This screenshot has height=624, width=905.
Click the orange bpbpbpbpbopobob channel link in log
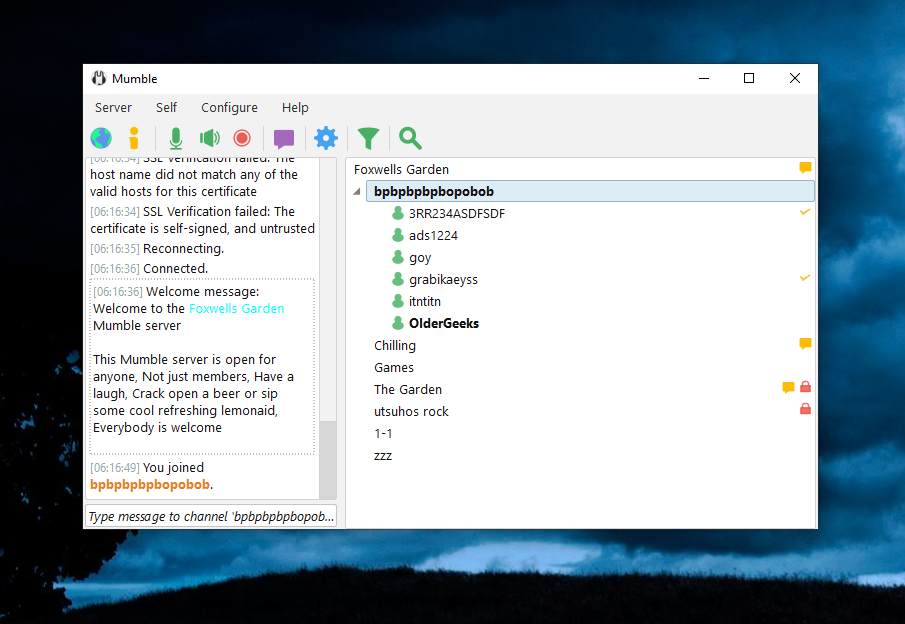149,484
